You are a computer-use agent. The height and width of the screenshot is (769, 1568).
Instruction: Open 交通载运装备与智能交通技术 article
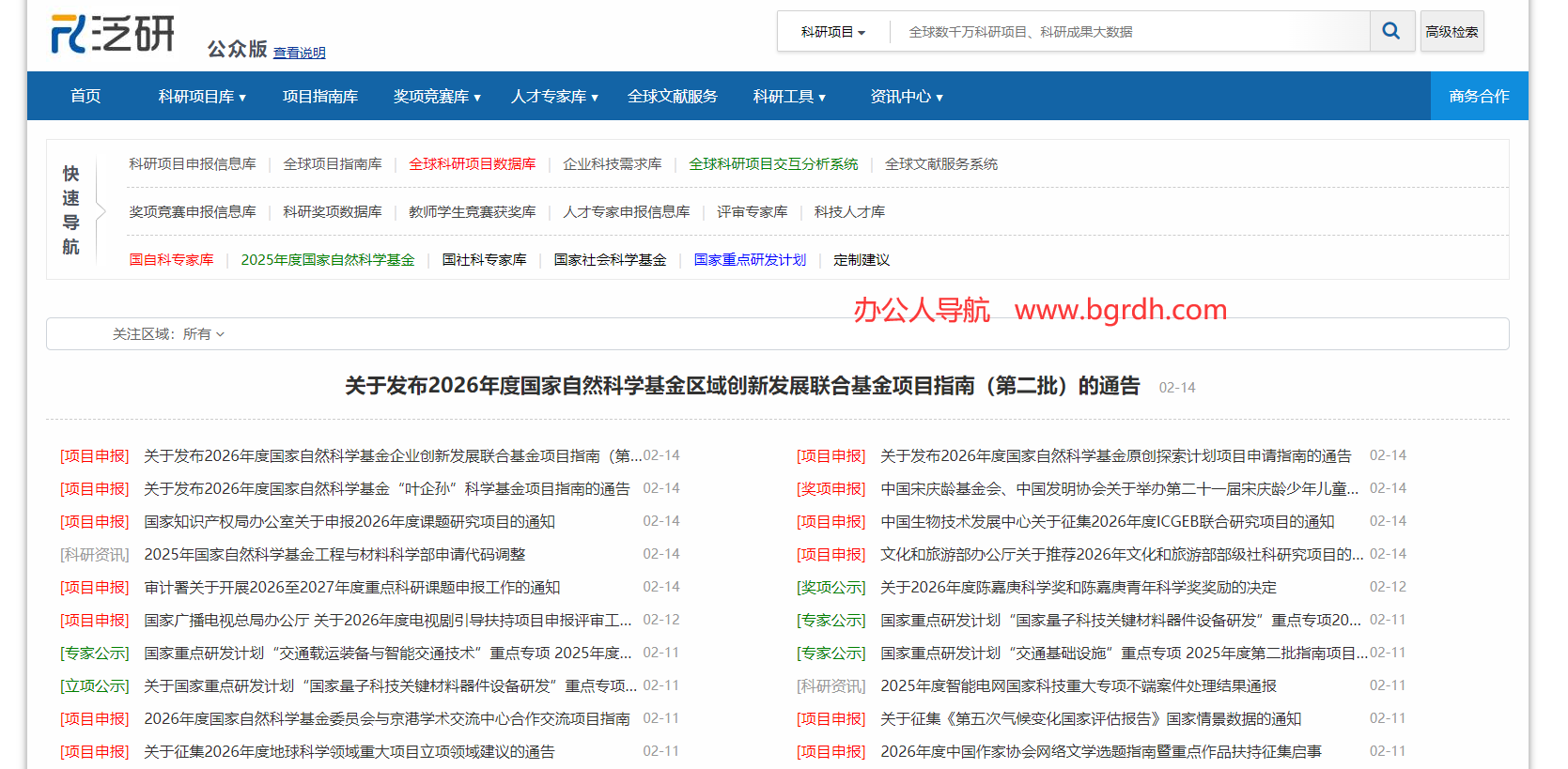click(388, 654)
